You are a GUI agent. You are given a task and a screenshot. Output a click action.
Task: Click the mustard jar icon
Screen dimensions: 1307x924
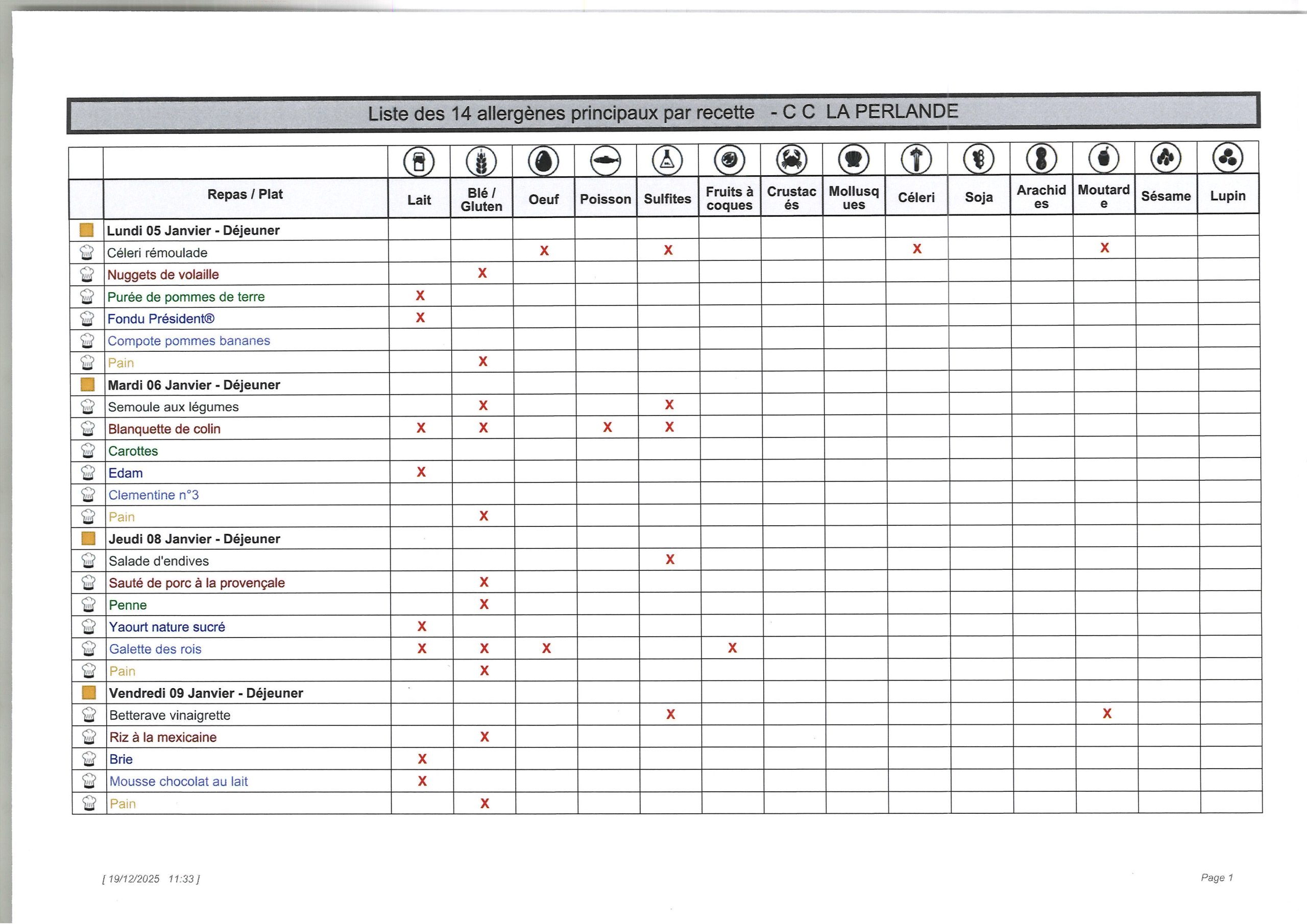click(x=1104, y=158)
